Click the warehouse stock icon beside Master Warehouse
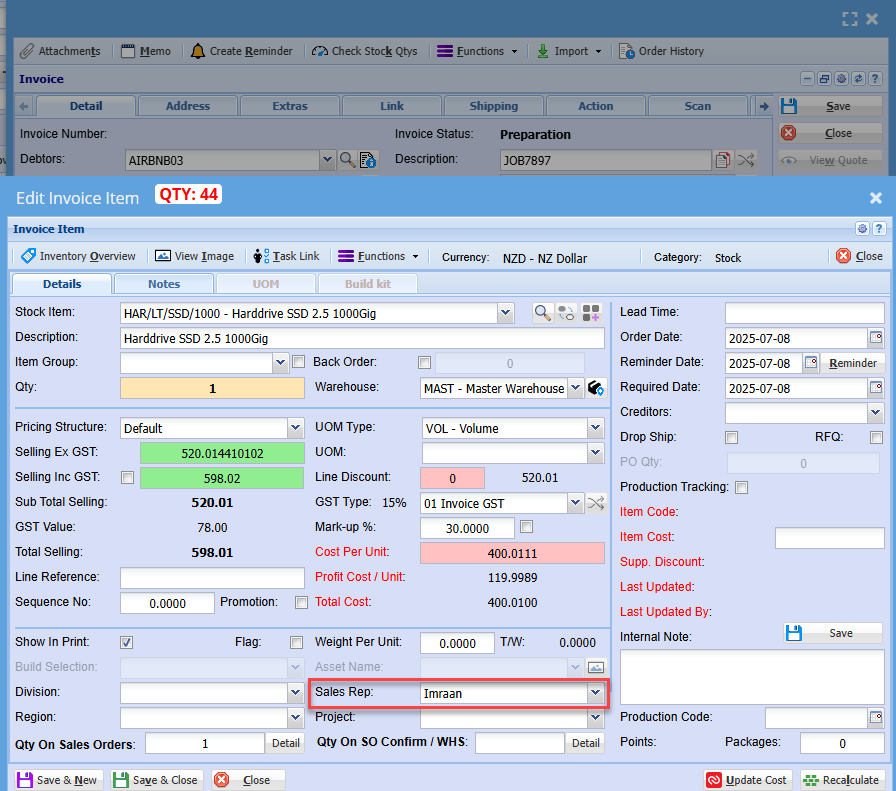This screenshot has height=791, width=896. [596, 388]
